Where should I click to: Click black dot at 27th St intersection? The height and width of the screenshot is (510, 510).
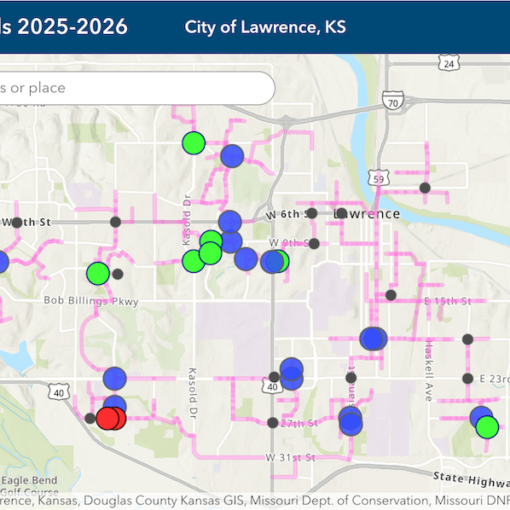(x=273, y=423)
